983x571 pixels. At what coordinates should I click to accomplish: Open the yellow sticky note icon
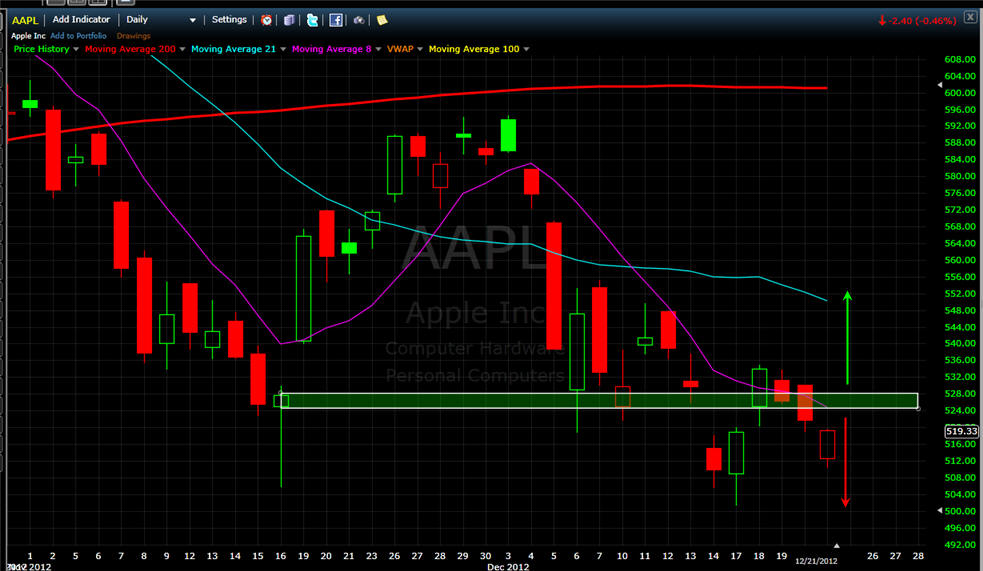[x=382, y=20]
